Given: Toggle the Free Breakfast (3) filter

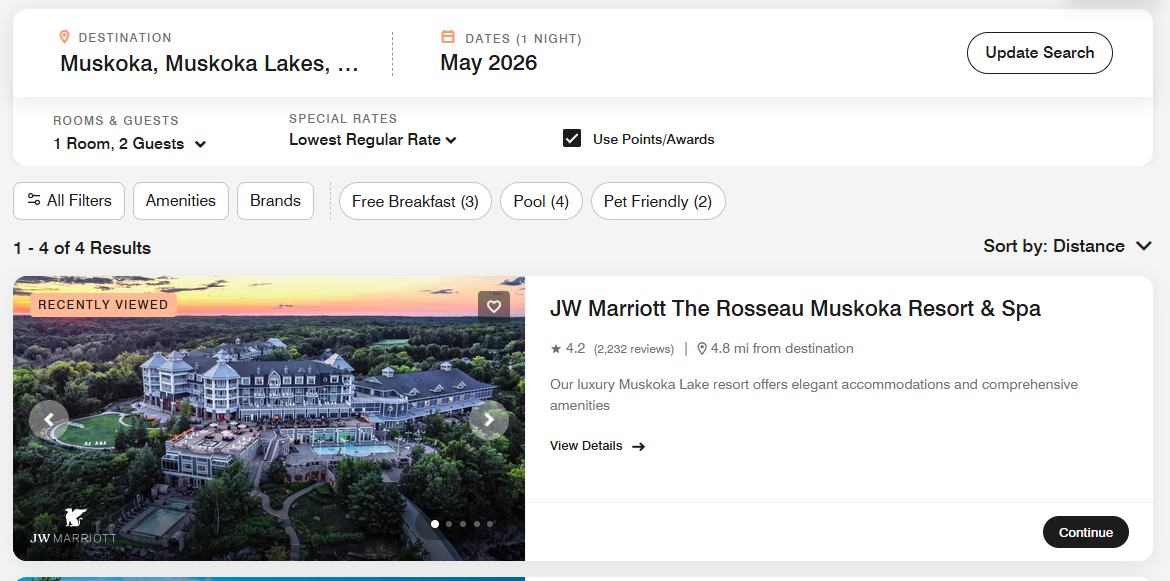Looking at the screenshot, I should pyautogui.click(x=415, y=201).
